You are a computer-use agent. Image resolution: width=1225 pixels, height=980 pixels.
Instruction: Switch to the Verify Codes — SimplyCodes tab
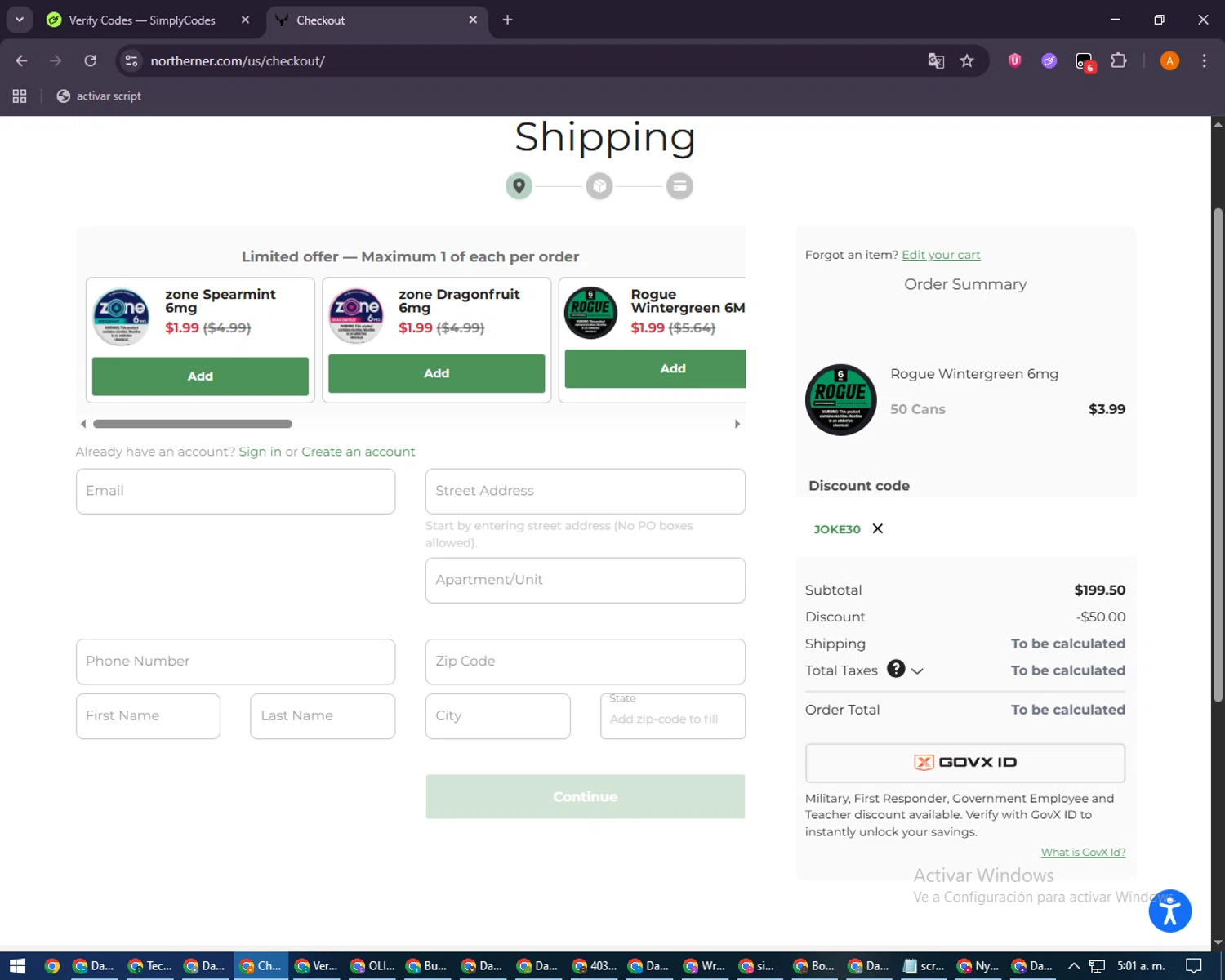141,20
